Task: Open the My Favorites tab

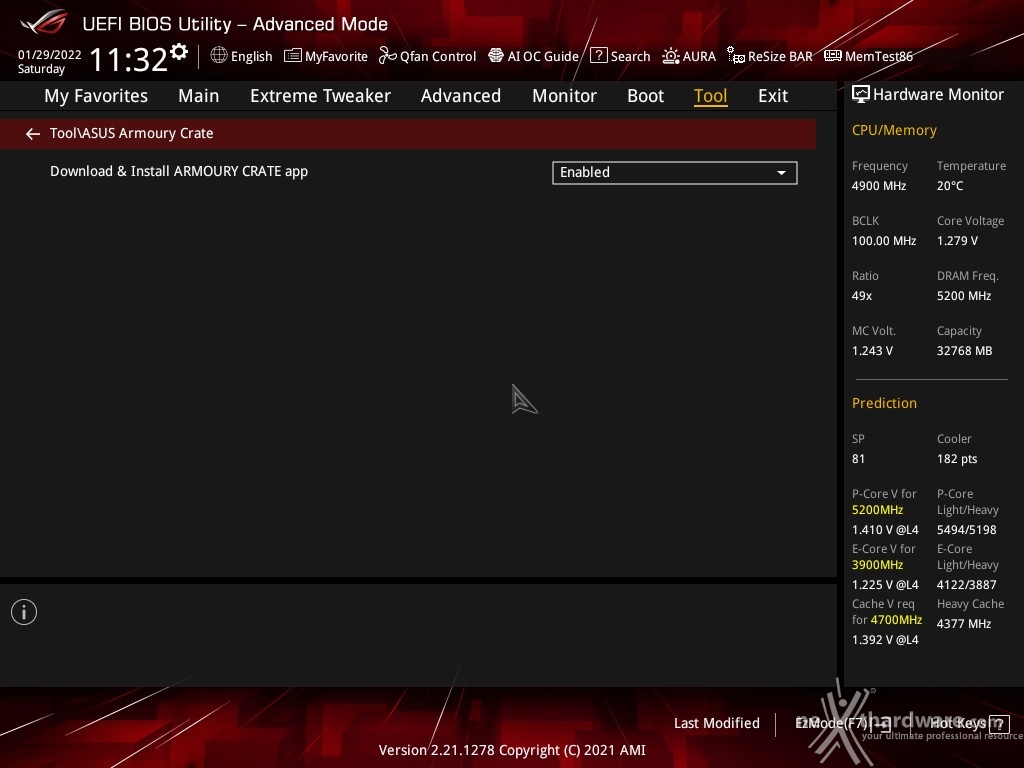Action: 96,96
